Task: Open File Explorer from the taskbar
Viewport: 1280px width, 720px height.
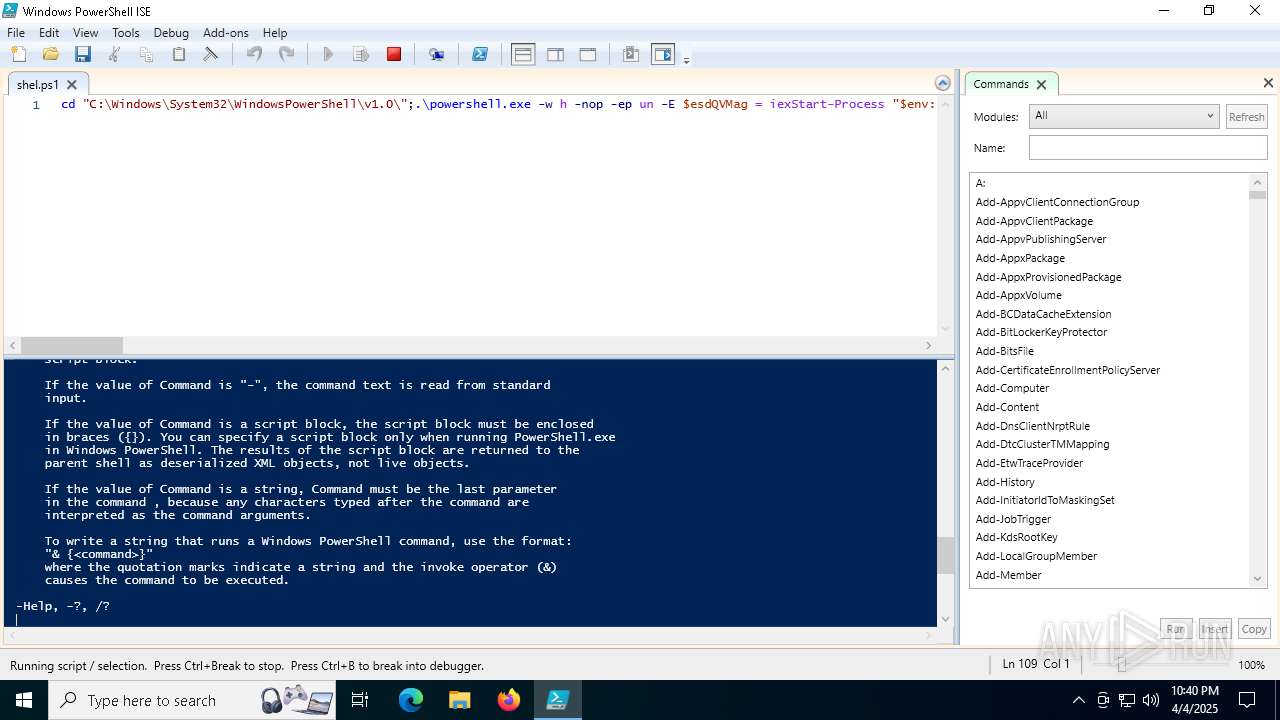Action: coord(459,700)
